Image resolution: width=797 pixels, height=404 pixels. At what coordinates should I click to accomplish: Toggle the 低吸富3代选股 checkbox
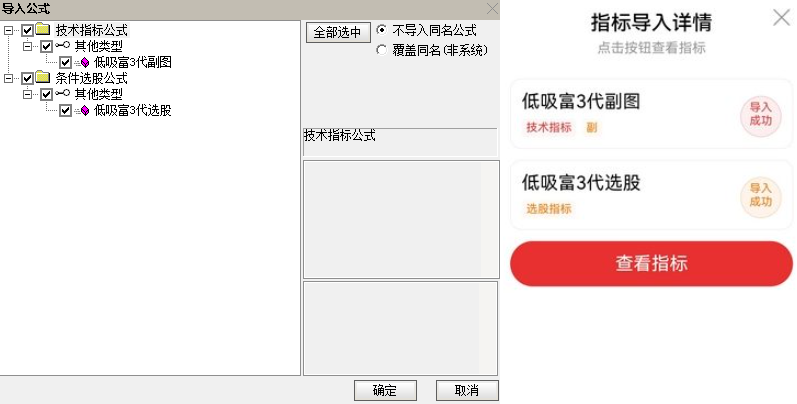click(x=65, y=110)
